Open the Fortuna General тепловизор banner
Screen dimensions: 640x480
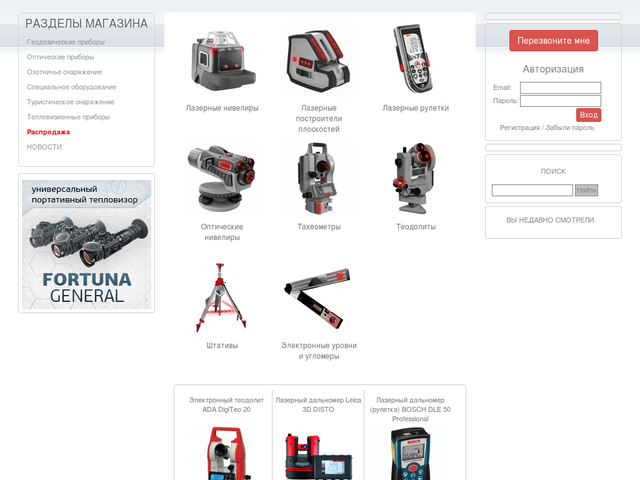87,243
